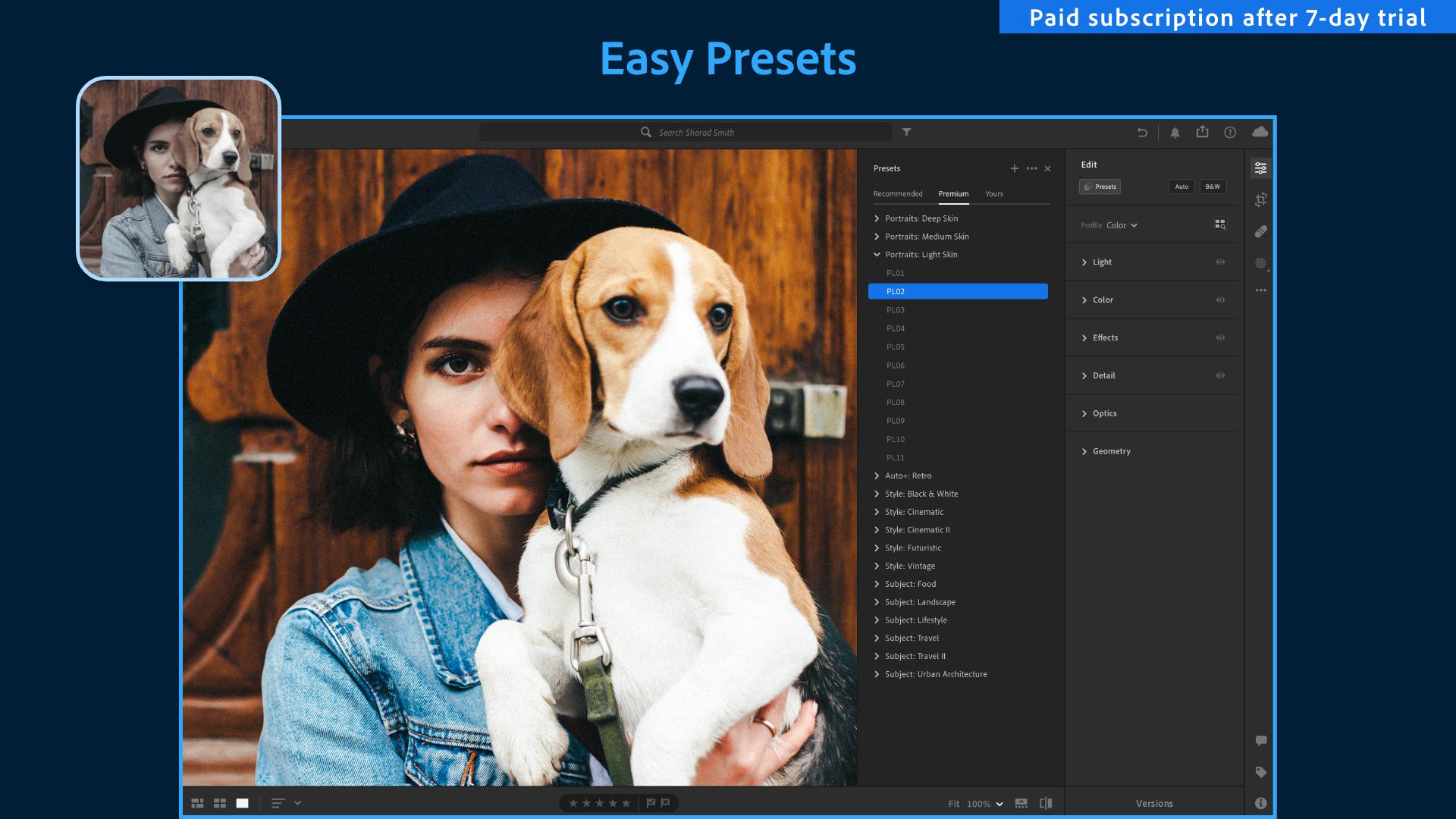Open the Profile Color dropdown
Screen dimensions: 1456x819
(1122, 225)
